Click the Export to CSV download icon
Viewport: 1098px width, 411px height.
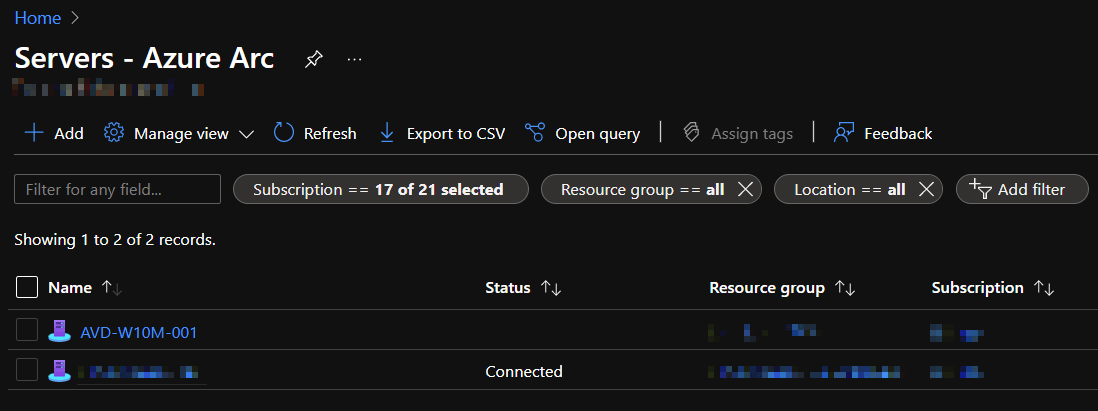tap(387, 132)
